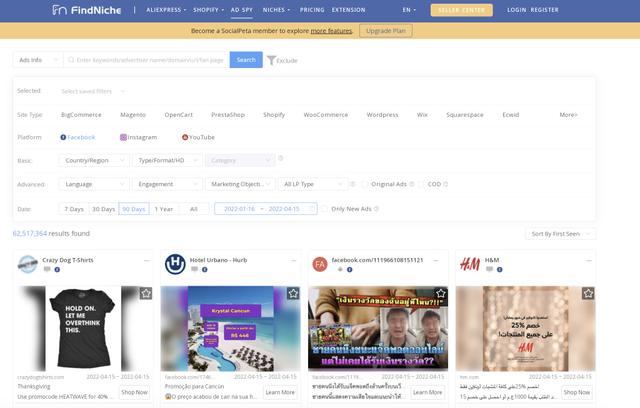Enable the Only New Ads checkbox
The height and width of the screenshot is (408, 640).
coord(324,209)
